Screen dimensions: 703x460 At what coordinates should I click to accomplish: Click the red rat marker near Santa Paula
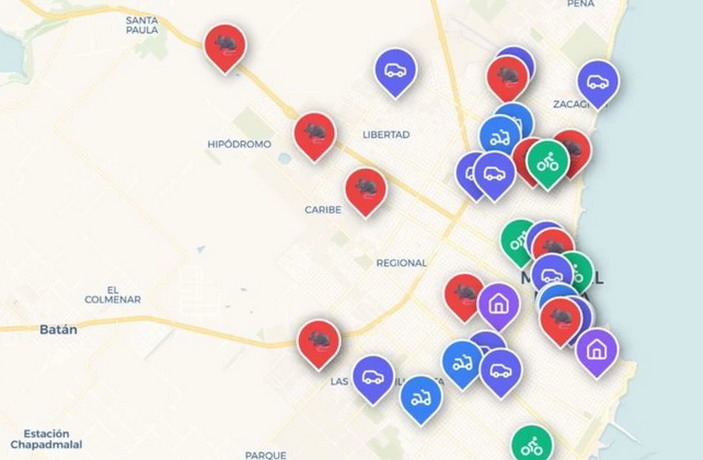click(225, 47)
